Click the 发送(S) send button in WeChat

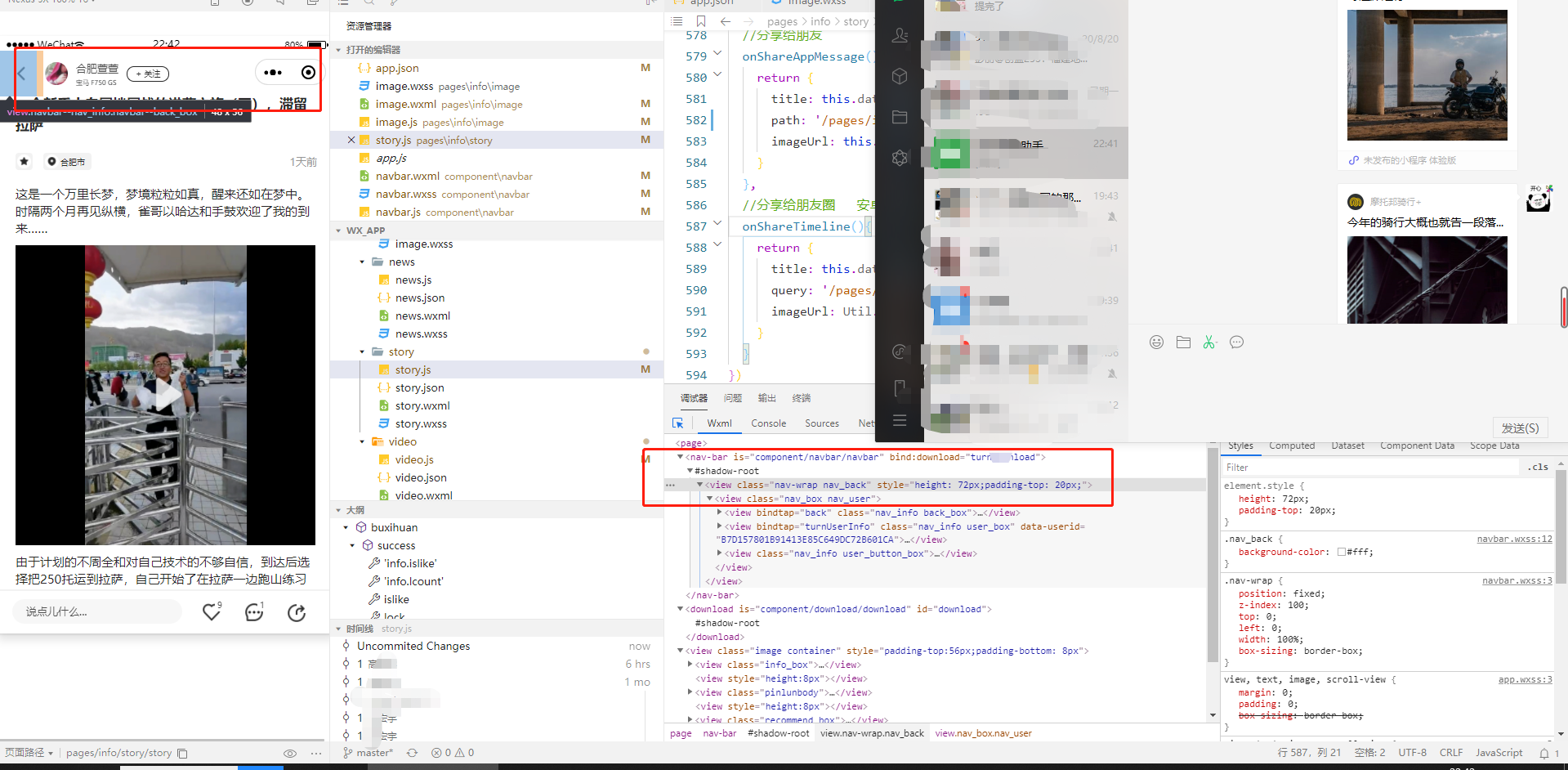coord(1520,428)
